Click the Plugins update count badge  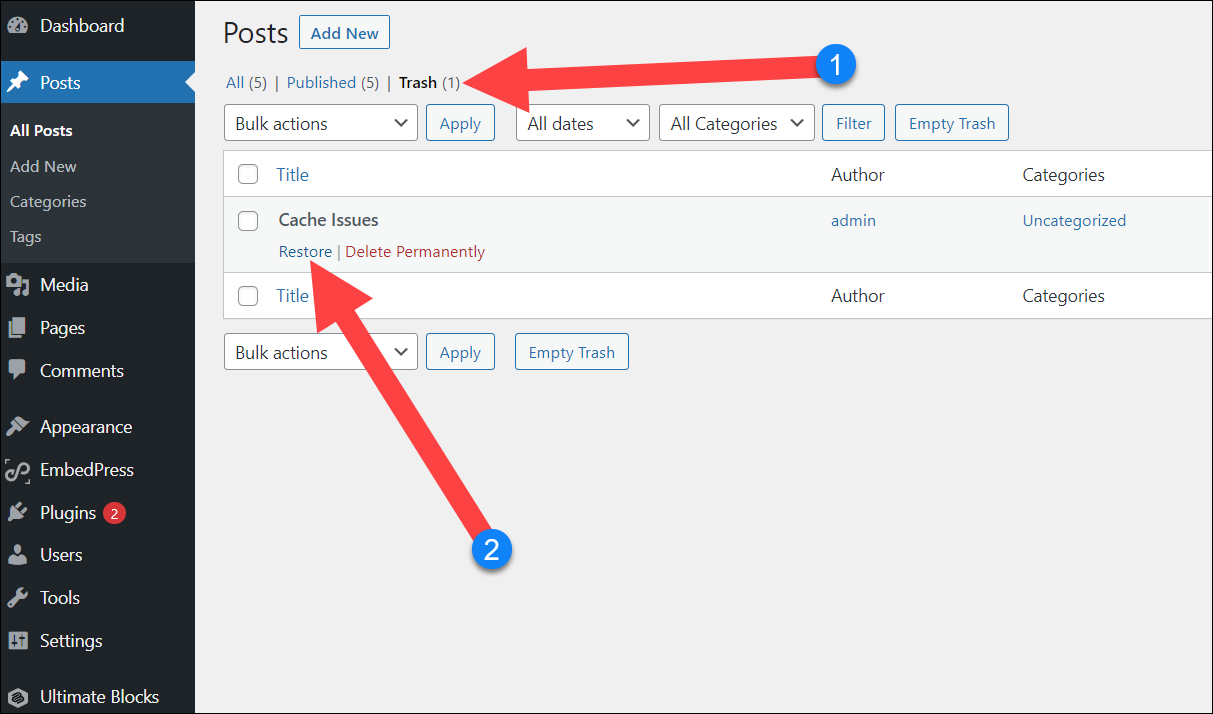tap(114, 514)
